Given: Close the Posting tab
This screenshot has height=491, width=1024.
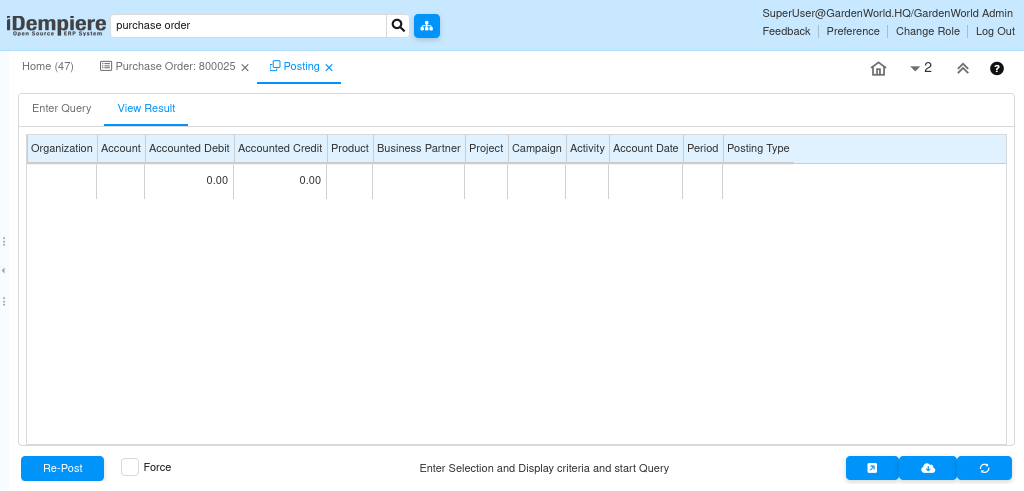Looking at the screenshot, I should (329, 68).
